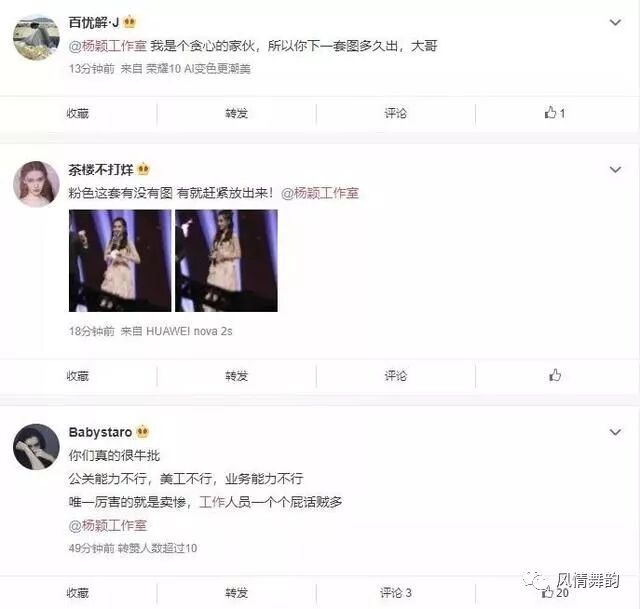Click 评论 under 百忧解·J post
640x609 pixels.
pyautogui.click(x=396, y=113)
